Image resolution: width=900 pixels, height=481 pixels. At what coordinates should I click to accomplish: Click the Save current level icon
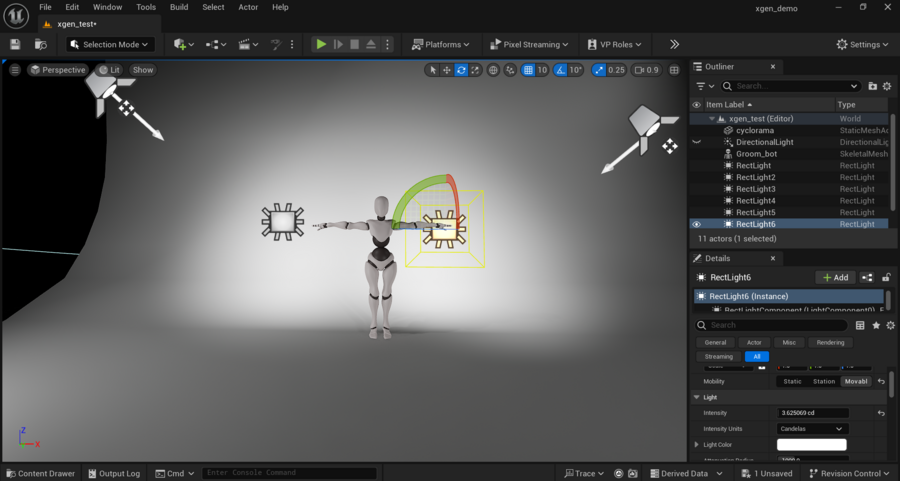pyautogui.click(x=15, y=44)
